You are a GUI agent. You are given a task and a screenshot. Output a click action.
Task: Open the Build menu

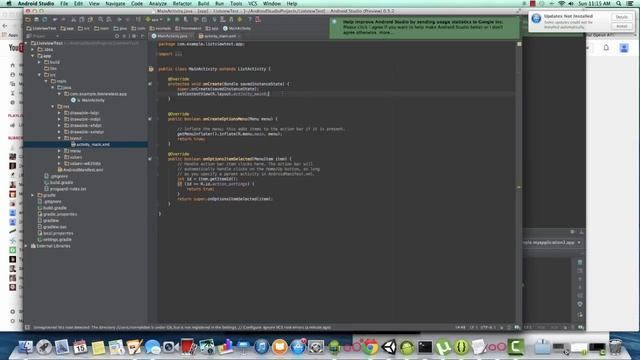[203, 3]
